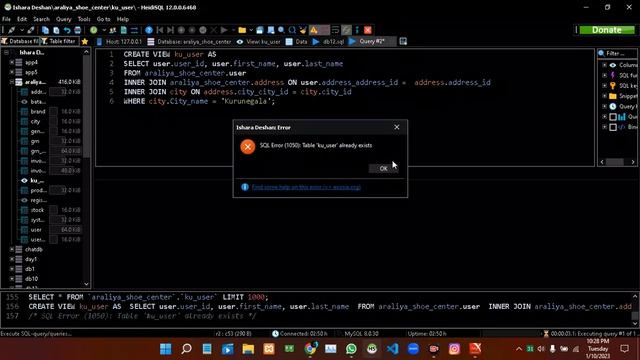Viewport: 640px width, 360px height.
Task: Click the new query tab icon
Action: click(403, 42)
